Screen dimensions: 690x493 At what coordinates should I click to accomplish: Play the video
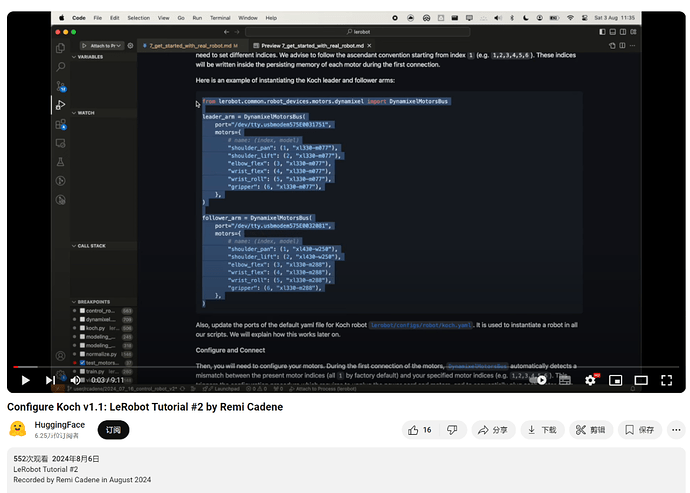[x=25, y=380]
